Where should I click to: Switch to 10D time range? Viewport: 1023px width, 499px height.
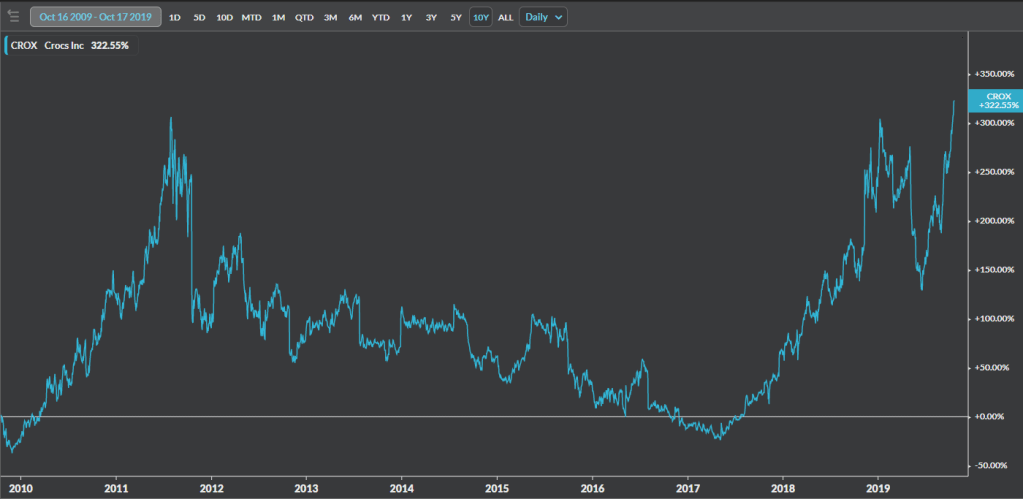[x=224, y=17]
